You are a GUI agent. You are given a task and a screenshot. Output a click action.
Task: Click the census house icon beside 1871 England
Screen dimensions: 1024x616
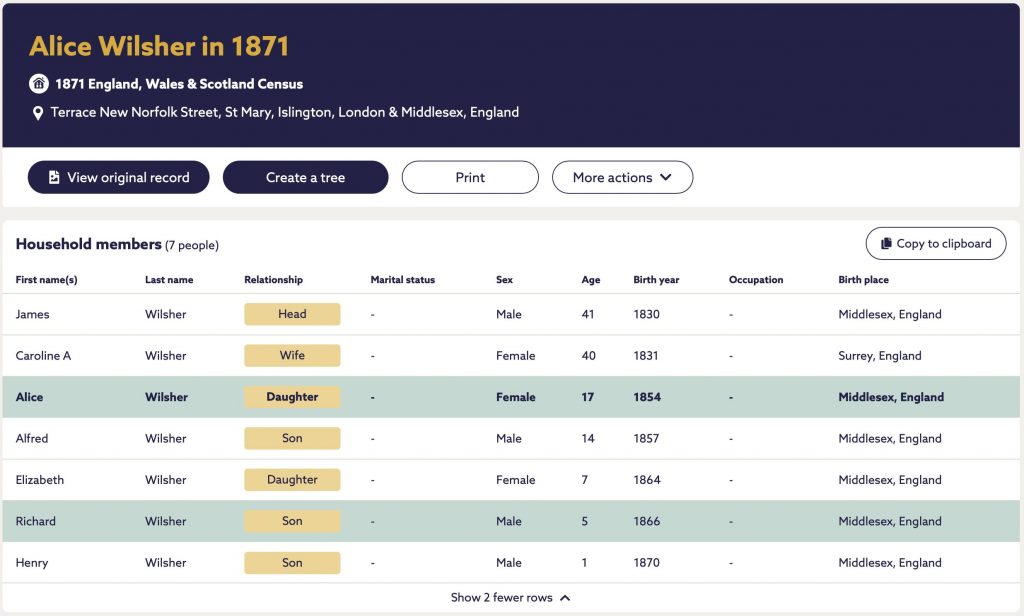click(39, 84)
